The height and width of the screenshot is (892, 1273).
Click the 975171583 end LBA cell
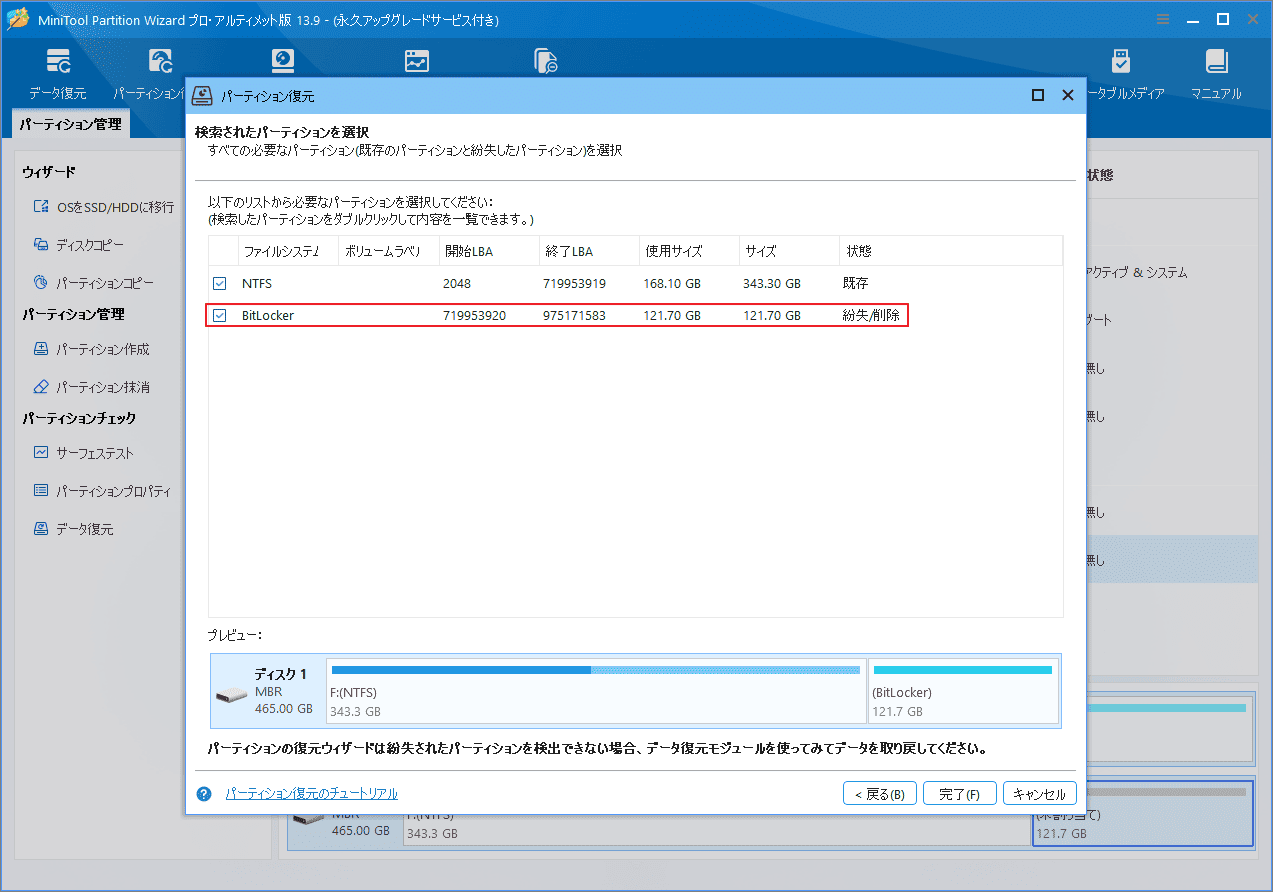(574, 316)
